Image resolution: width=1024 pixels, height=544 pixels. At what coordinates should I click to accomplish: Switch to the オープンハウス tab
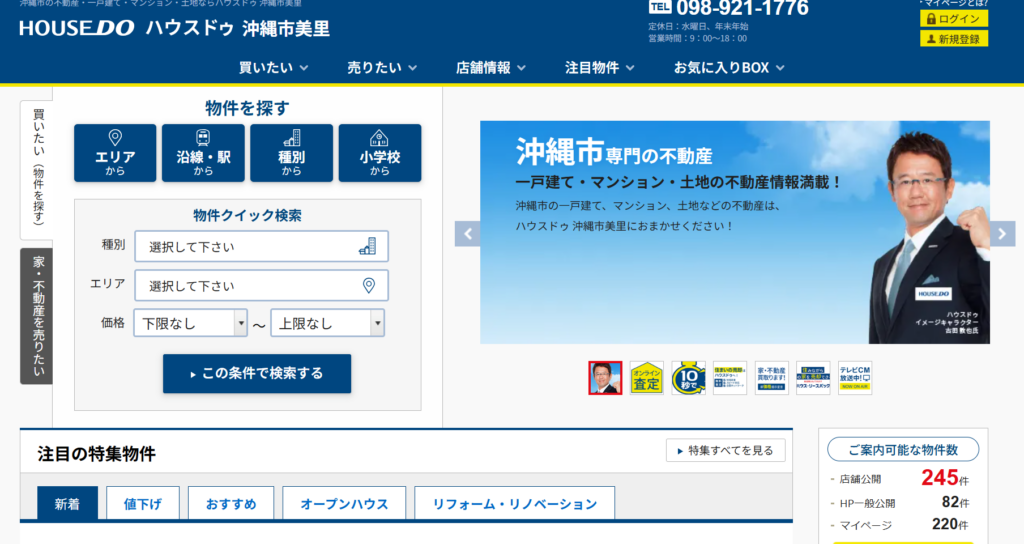344,504
